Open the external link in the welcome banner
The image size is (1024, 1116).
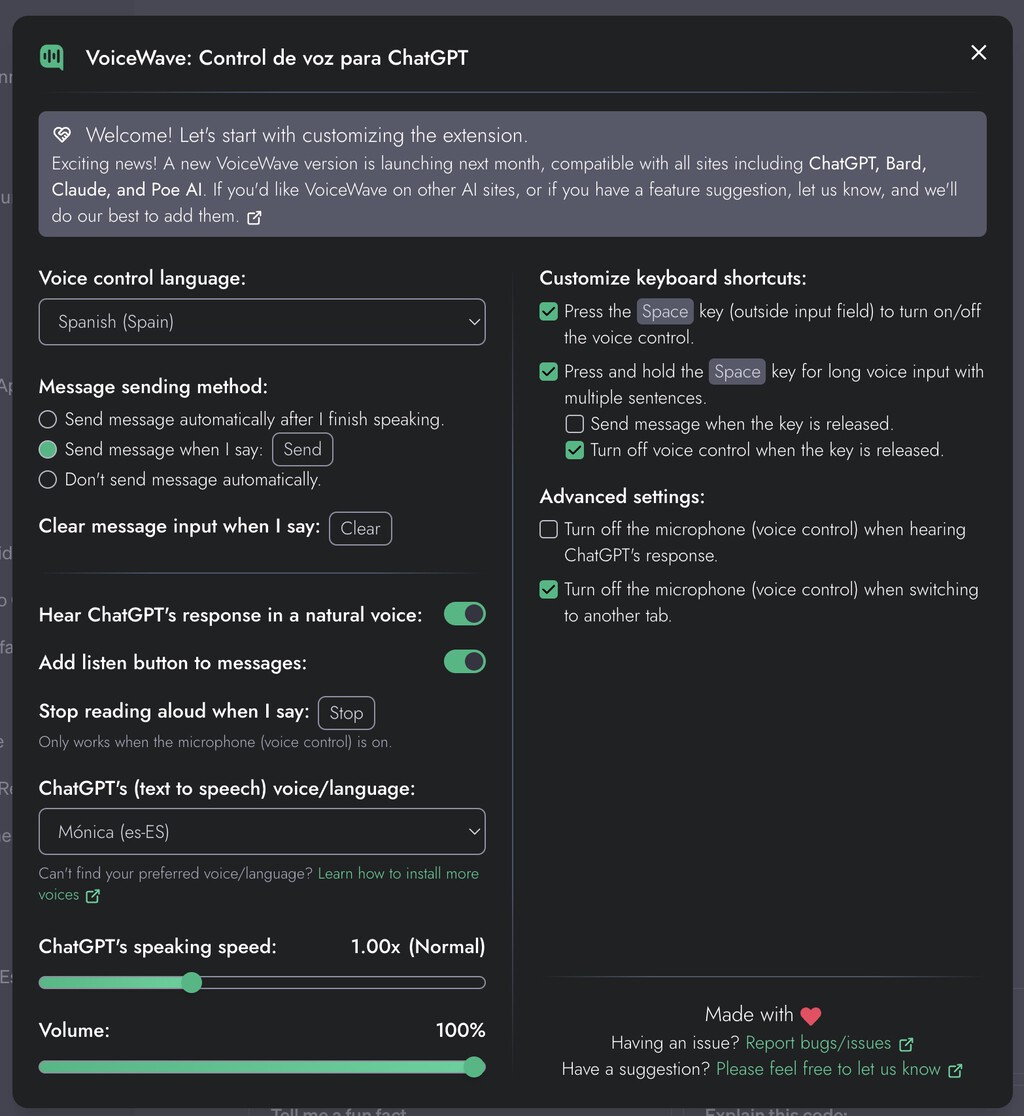(253, 216)
